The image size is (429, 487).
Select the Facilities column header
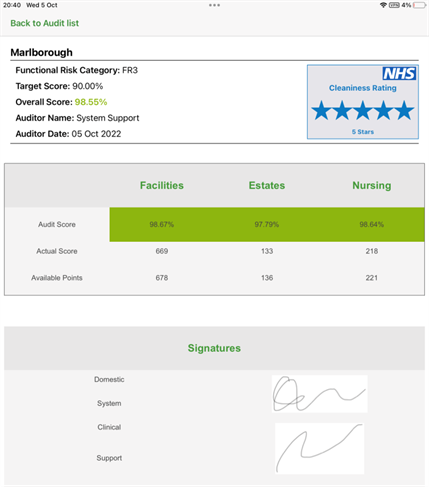click(162, 185)
